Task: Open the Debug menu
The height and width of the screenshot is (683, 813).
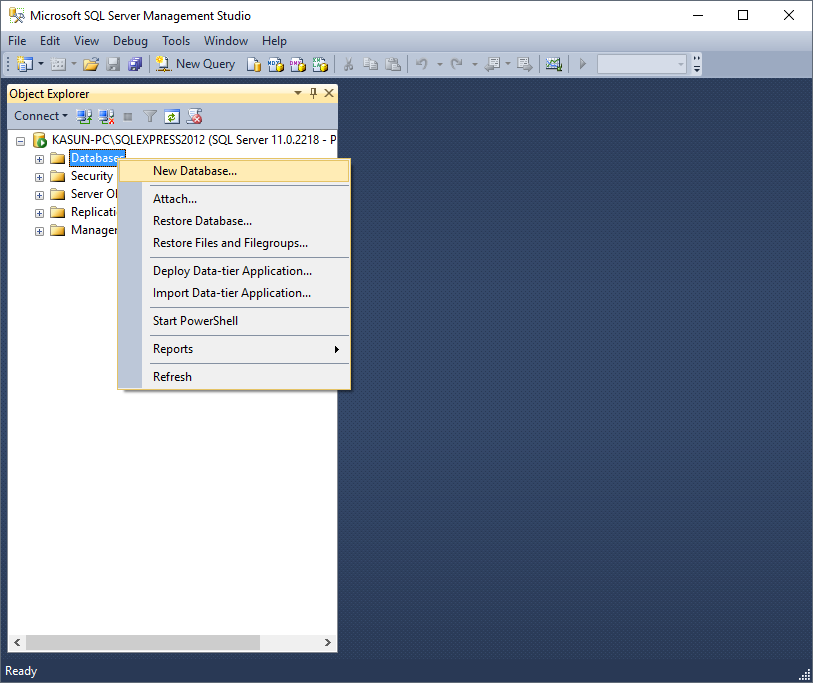Action: 130,40
